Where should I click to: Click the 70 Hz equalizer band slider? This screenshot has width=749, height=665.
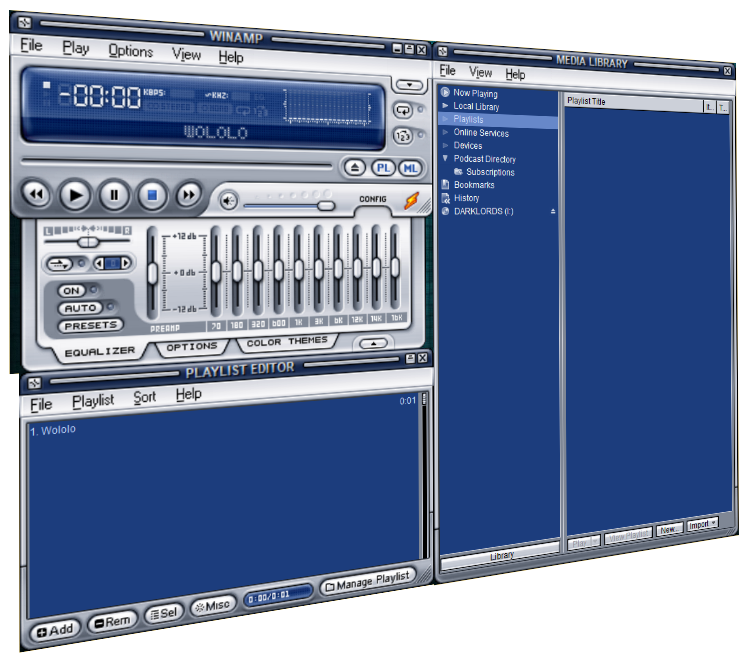pos(216,272)
